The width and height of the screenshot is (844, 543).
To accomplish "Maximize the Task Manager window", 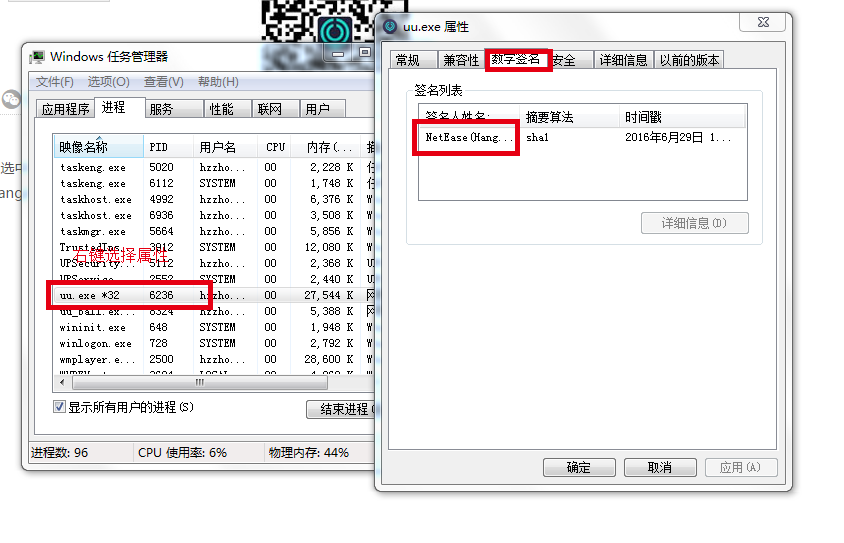I will [x=364, y=53].
